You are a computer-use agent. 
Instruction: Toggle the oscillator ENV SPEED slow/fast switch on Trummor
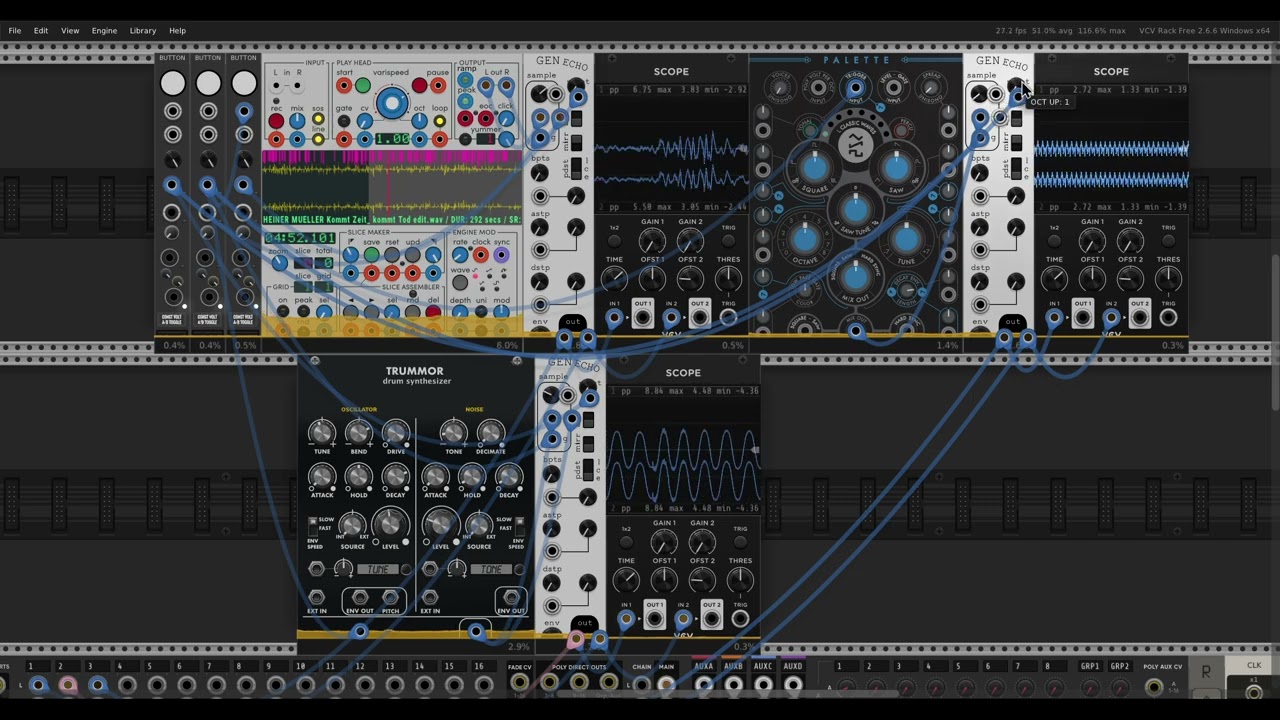[x=313, y=526]
